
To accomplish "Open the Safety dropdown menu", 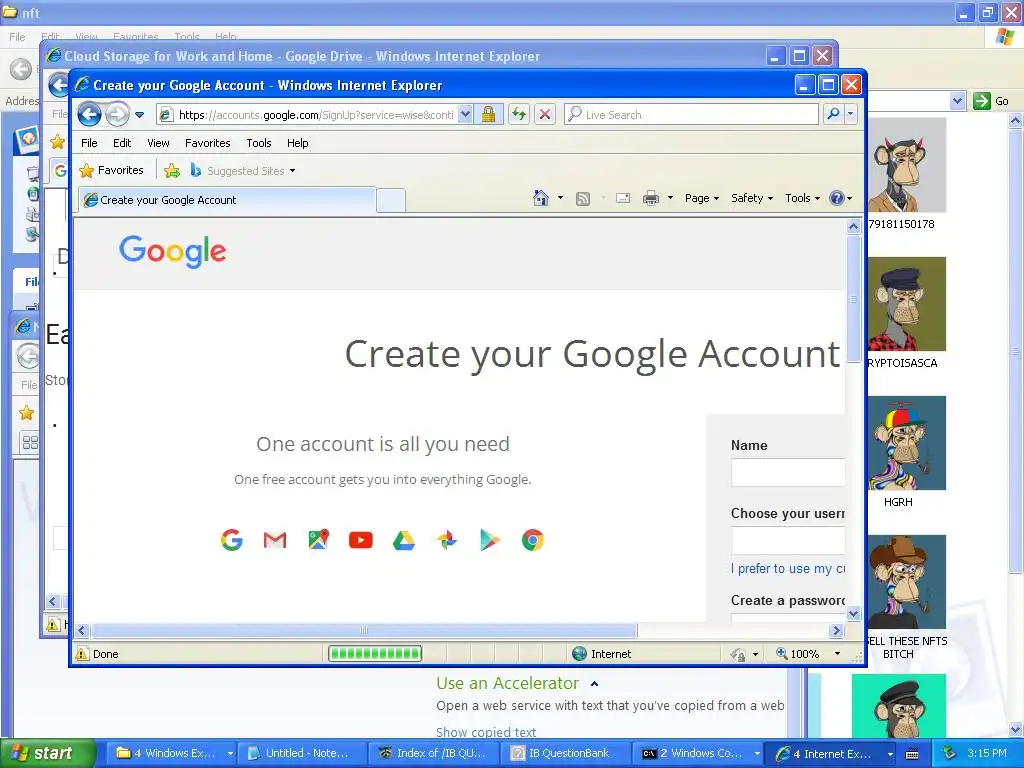I will tap(752, 198).
